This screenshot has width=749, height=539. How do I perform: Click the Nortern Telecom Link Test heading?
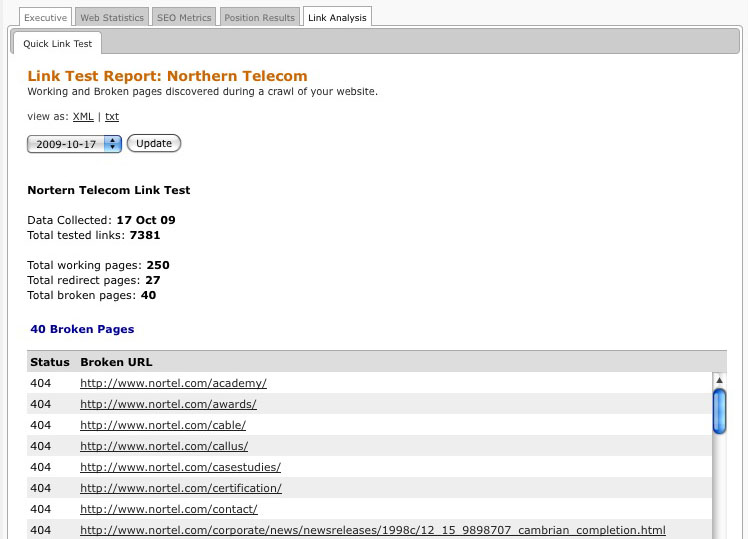(108, 190)
